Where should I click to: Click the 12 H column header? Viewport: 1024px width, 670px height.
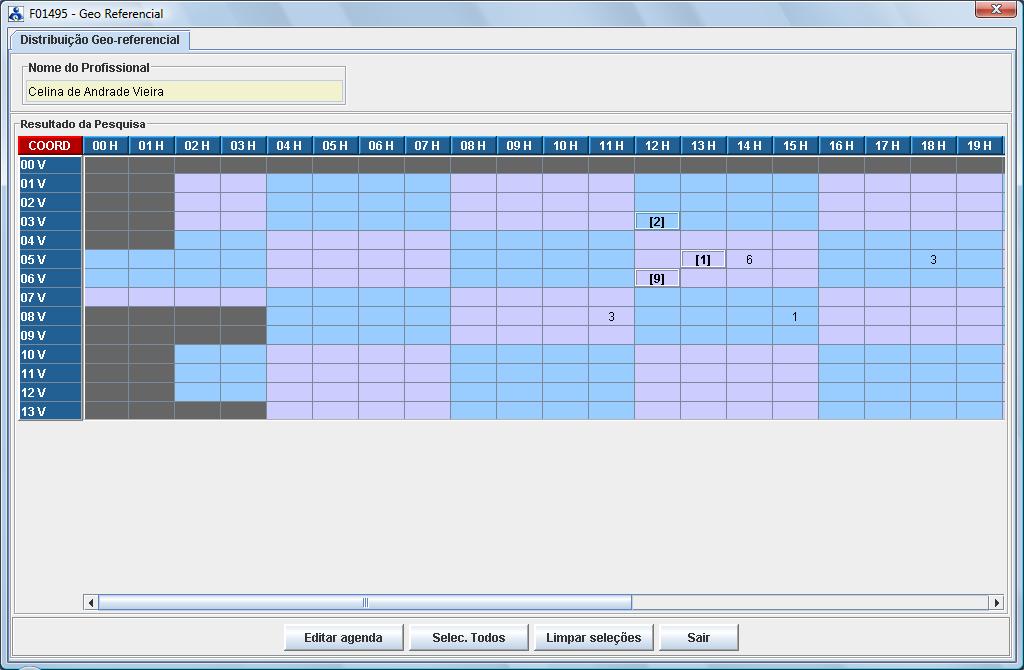tap(657, 146)
